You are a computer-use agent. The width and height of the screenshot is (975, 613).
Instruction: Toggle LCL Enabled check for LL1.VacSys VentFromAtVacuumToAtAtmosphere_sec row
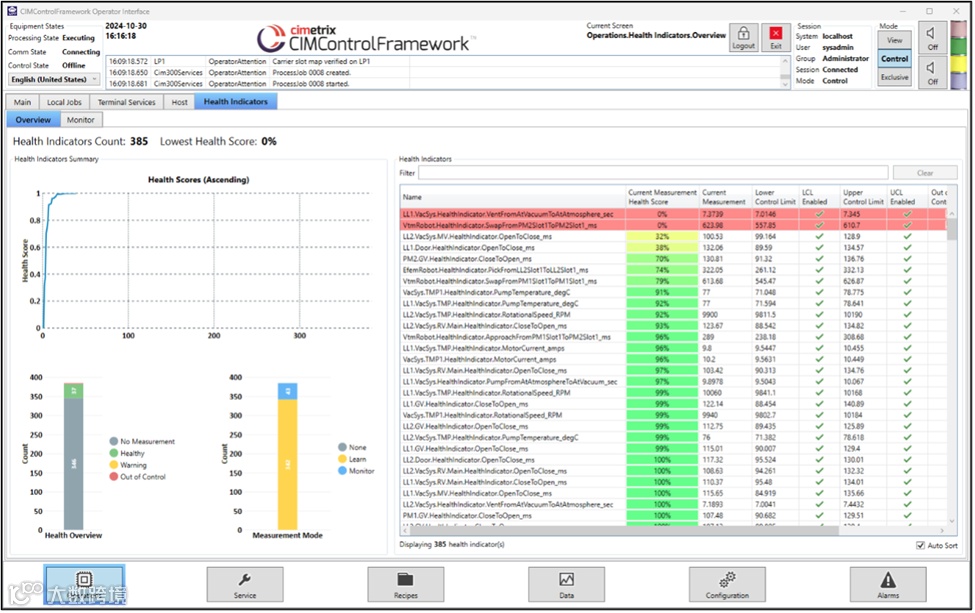coord(820,214)
